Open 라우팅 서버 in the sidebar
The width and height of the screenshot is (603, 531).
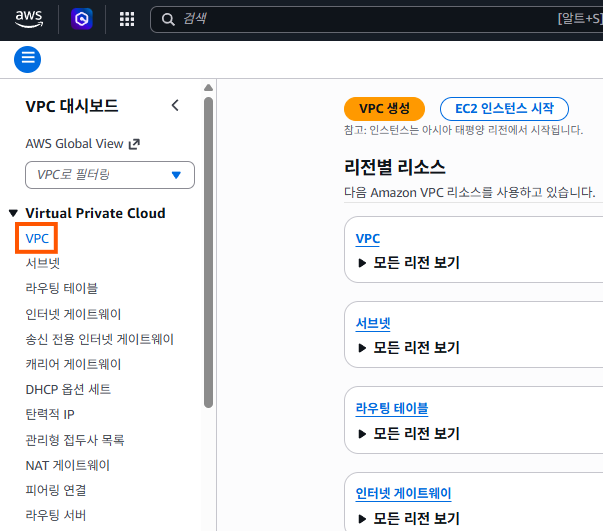pyautogui.click(x=56, y=515)
